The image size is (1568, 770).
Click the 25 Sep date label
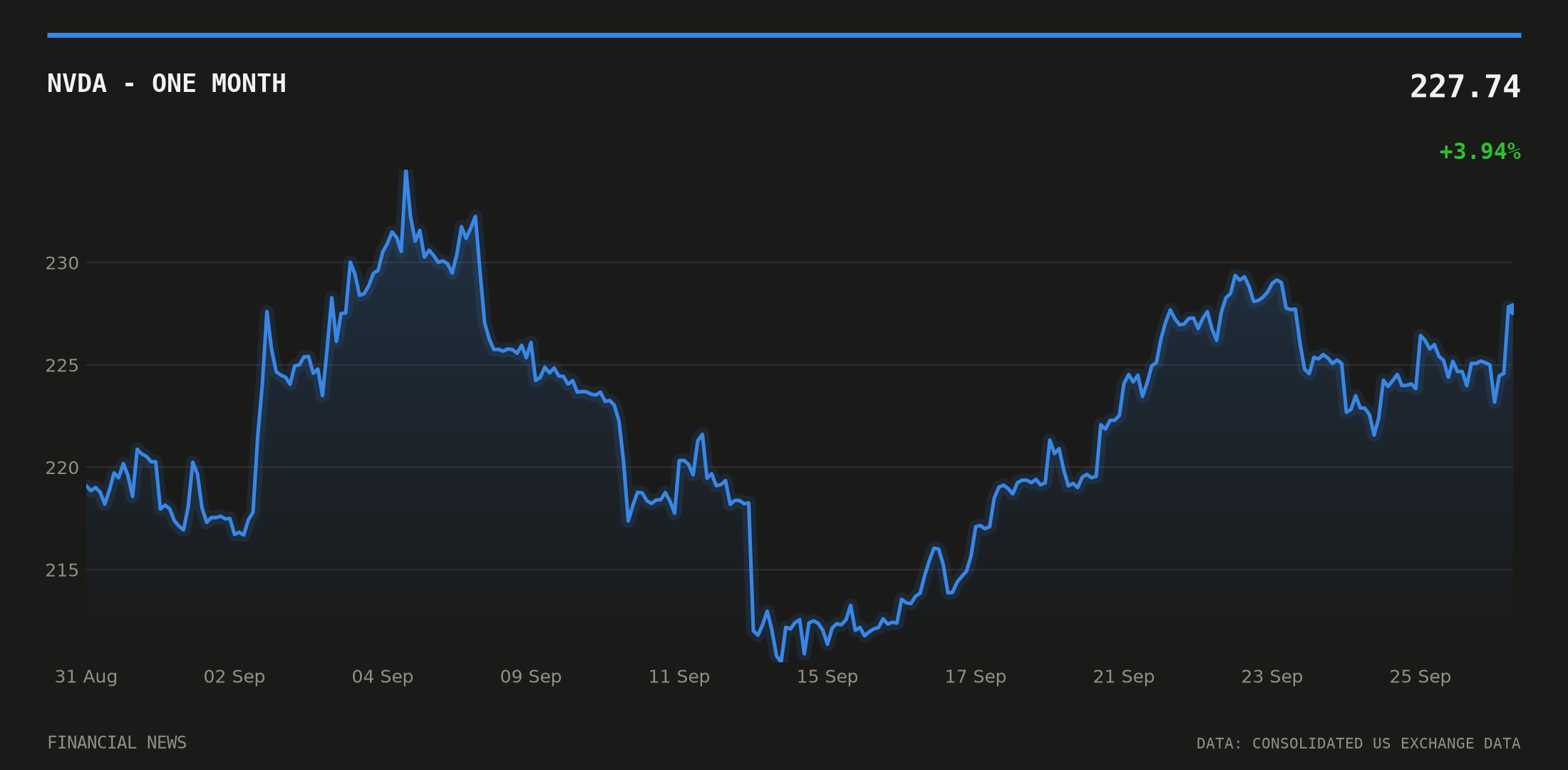tap(1420, 677)
